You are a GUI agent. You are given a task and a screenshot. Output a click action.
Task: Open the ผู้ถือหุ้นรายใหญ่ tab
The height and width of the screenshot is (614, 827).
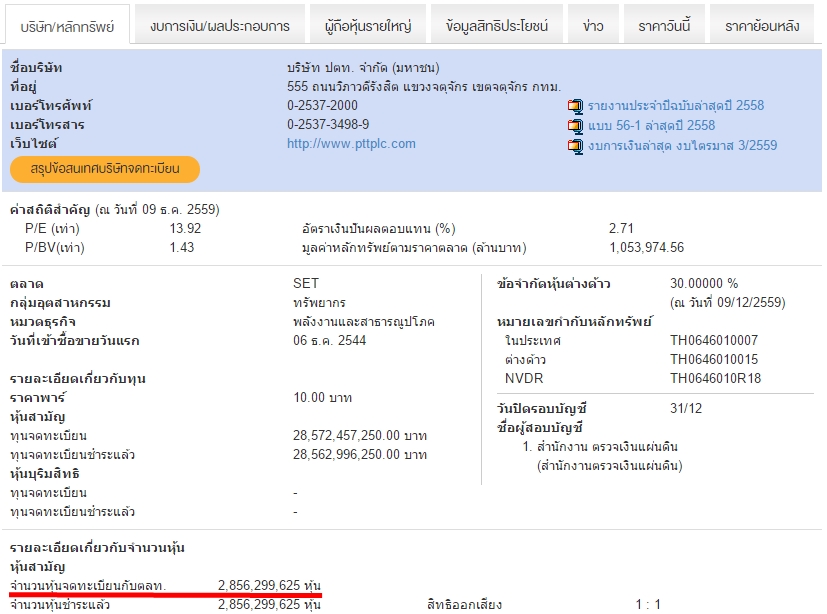(368, 24)
